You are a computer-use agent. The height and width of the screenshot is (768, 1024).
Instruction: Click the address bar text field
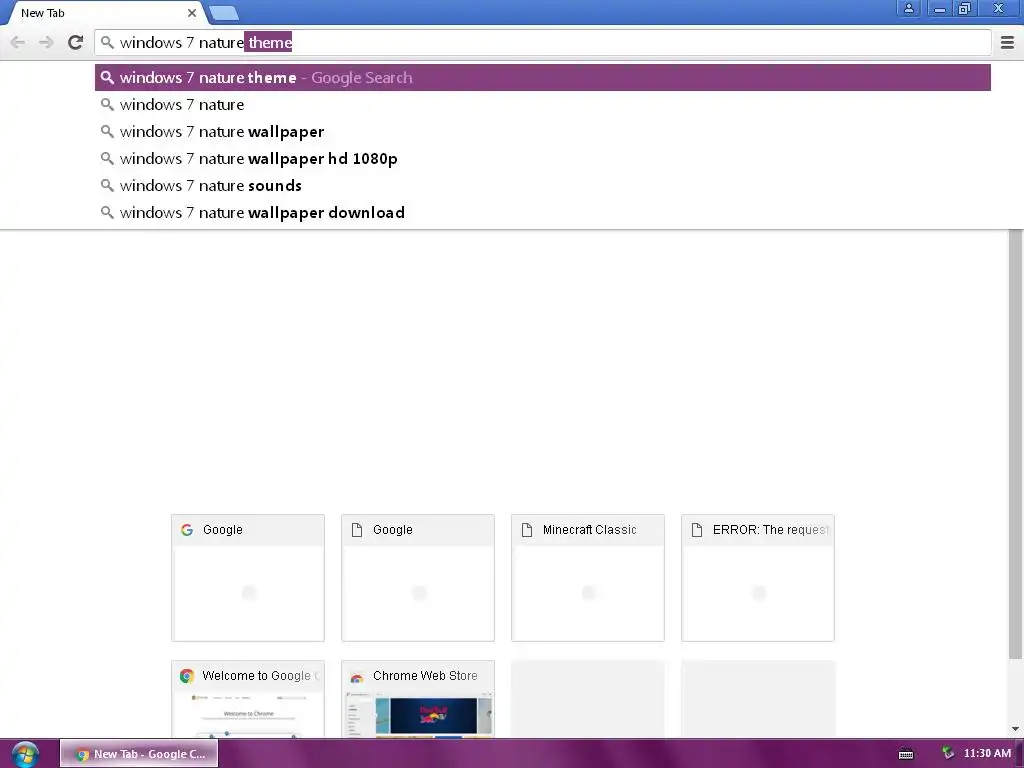point(543,42)
